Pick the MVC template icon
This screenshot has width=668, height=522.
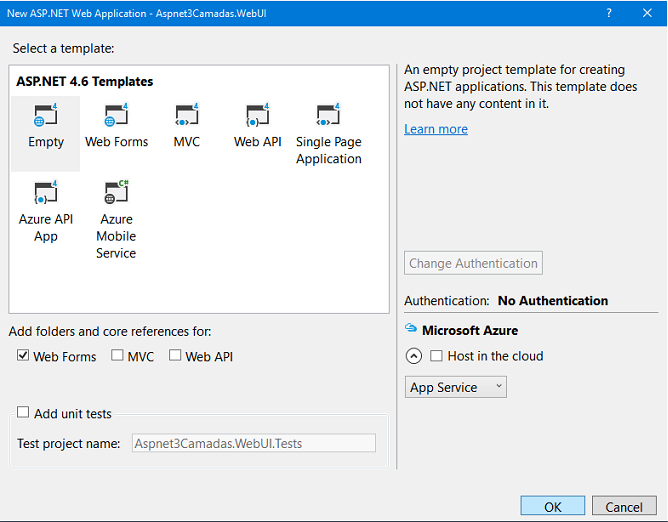pyautogui.click(x=187, y=115)
